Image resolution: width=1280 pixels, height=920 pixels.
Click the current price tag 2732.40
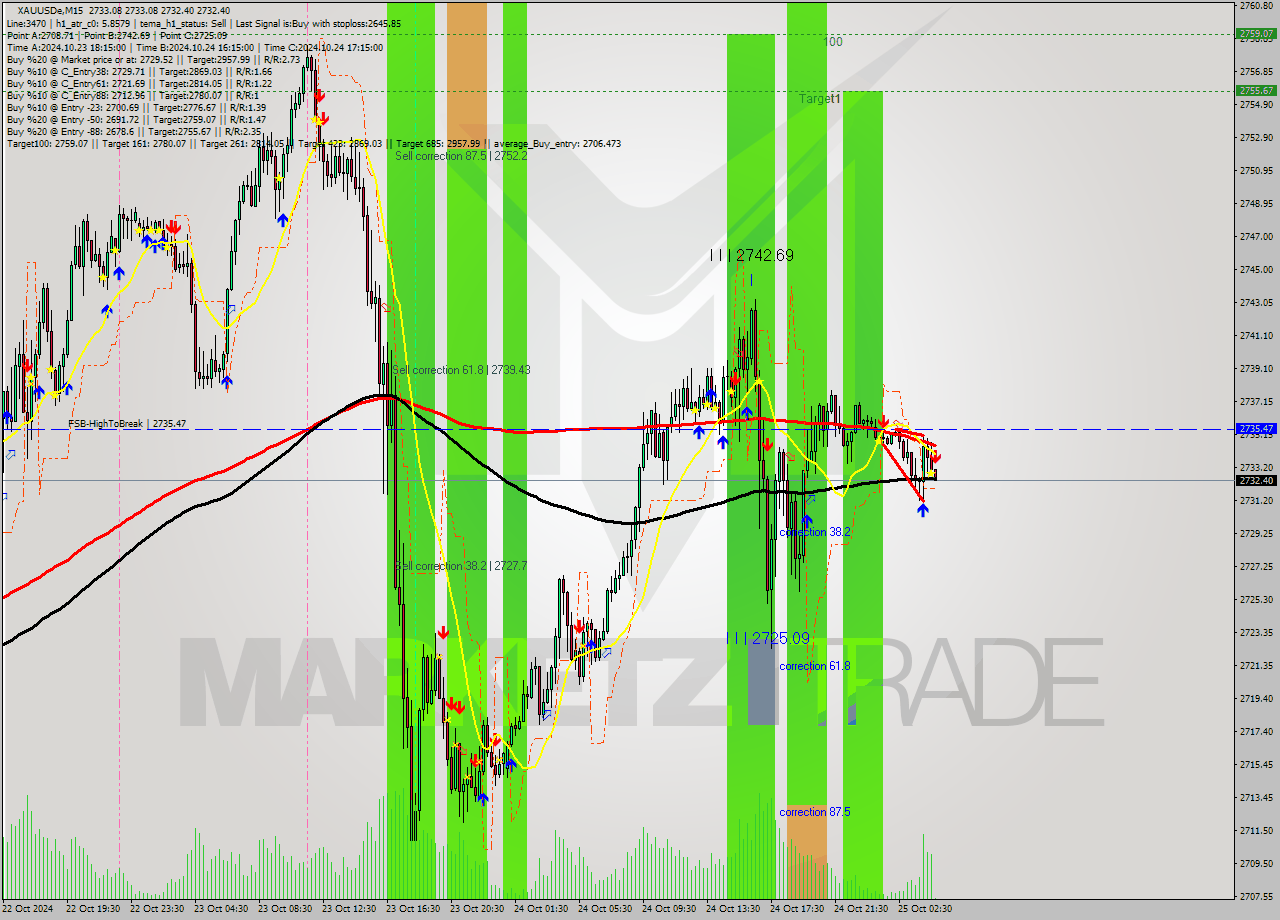point(1256,480)
